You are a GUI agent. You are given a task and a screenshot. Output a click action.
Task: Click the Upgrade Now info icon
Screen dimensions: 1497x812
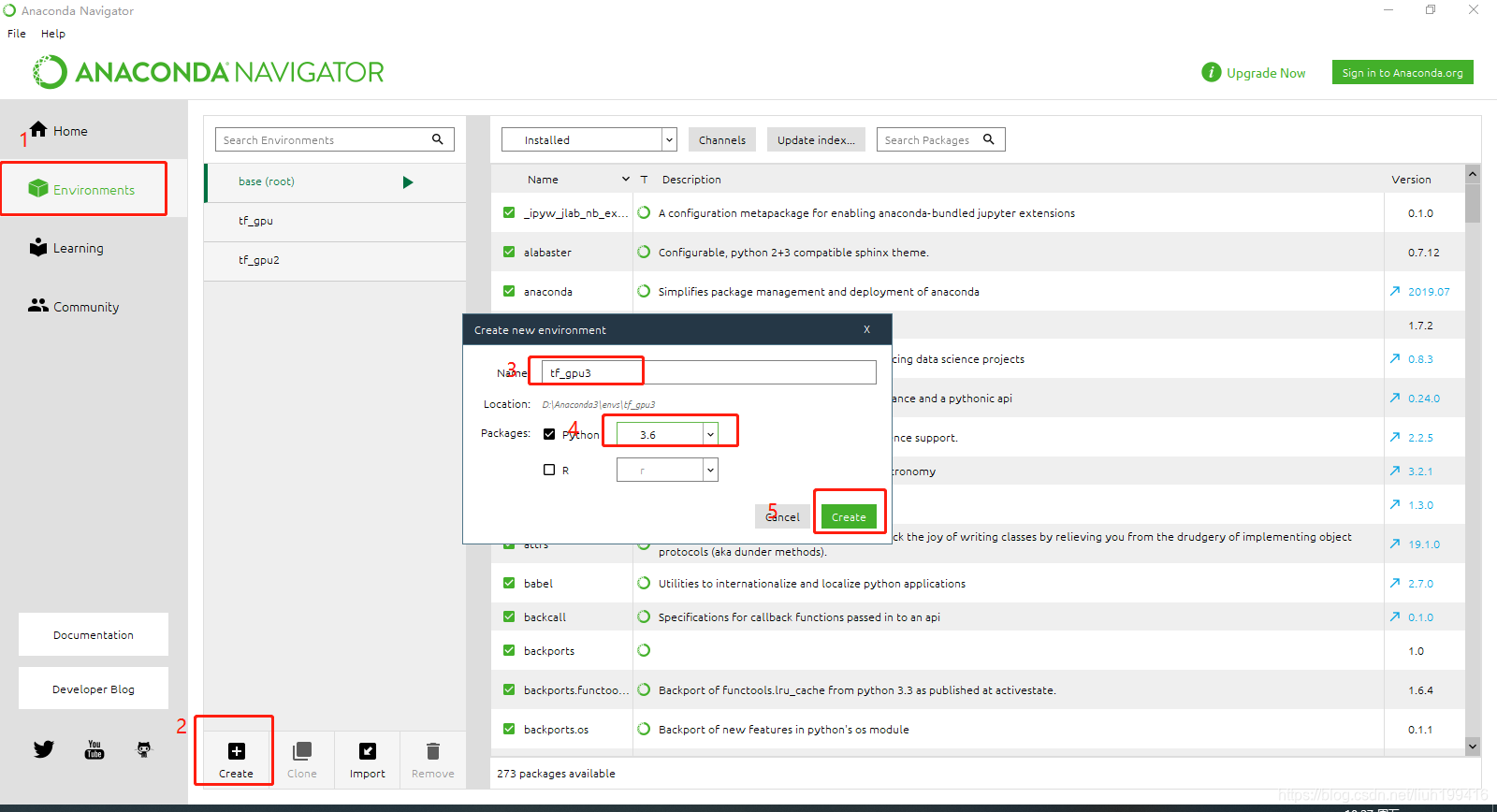point(1212,72)
